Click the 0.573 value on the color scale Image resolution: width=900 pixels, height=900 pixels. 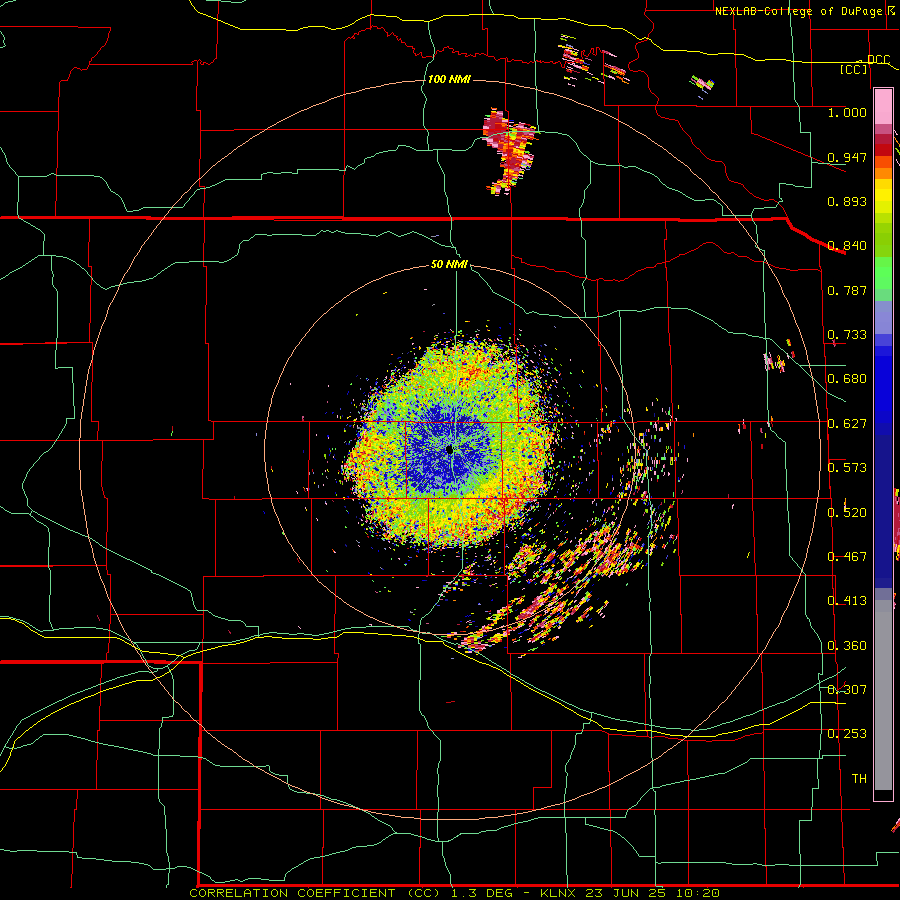847,468
